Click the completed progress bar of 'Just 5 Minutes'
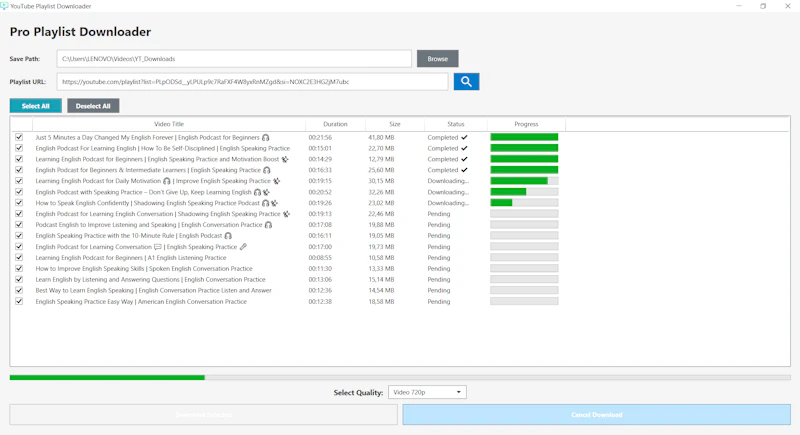Viewport: 800px width, 435px height. (x=524, y=137)
